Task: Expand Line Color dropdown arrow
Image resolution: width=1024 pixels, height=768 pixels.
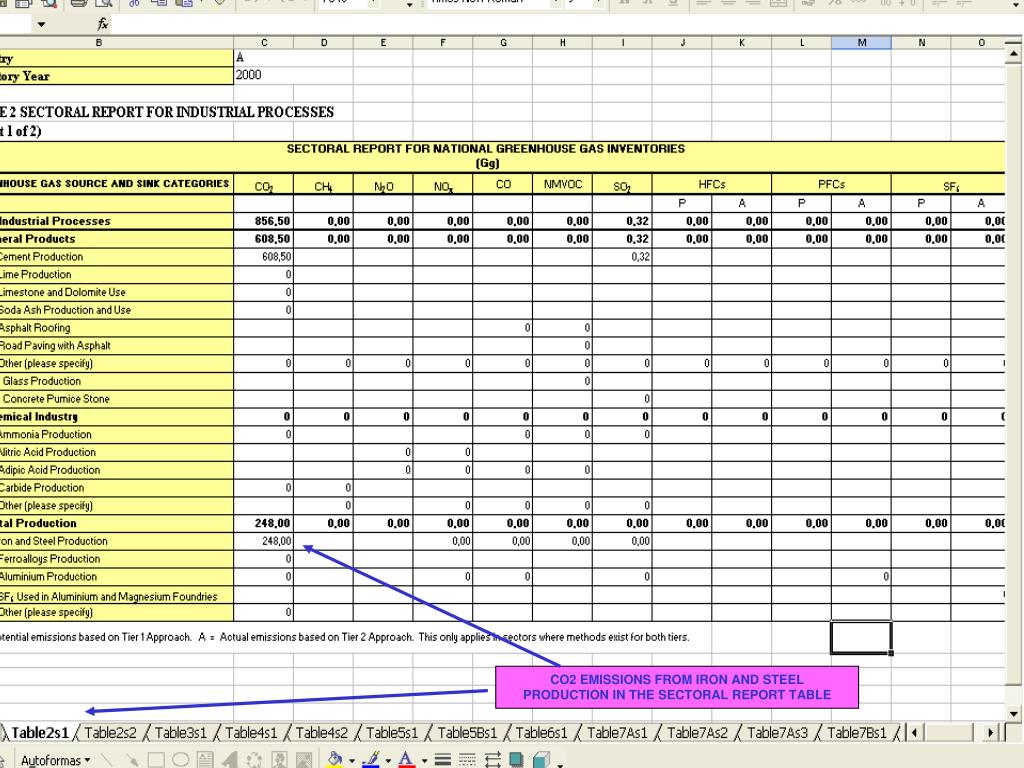Action: (x=388, y=761)
